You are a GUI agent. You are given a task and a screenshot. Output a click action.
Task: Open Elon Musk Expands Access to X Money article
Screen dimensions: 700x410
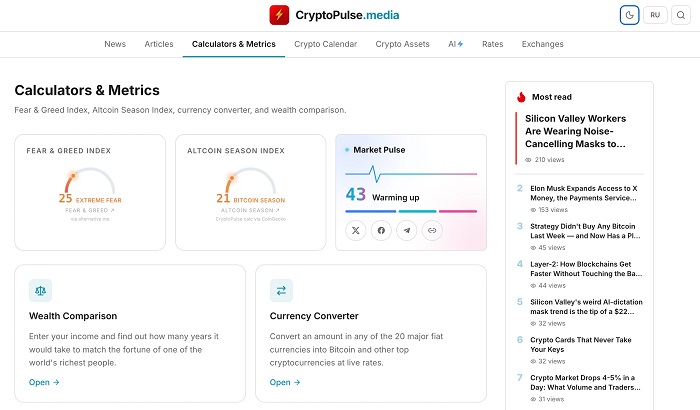pyautogui.click(x=583, y=193)
